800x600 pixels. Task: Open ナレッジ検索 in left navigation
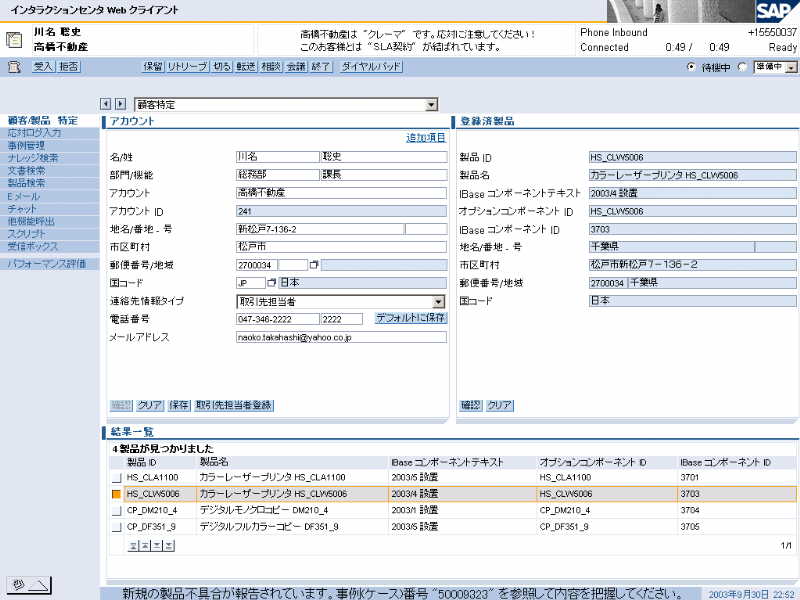tap(33, 158)
